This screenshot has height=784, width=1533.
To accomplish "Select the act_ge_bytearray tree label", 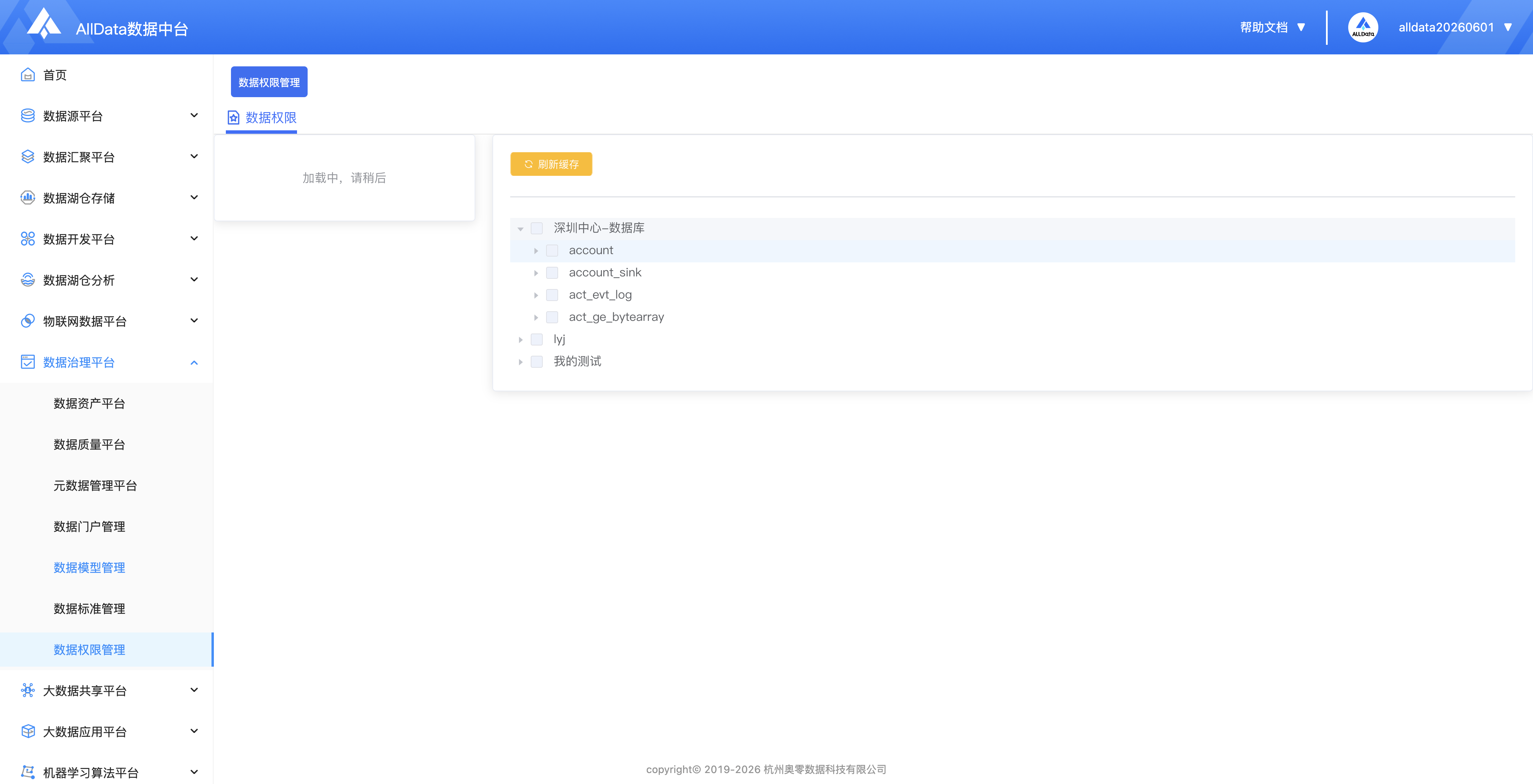I will click(x=616, y=317).
